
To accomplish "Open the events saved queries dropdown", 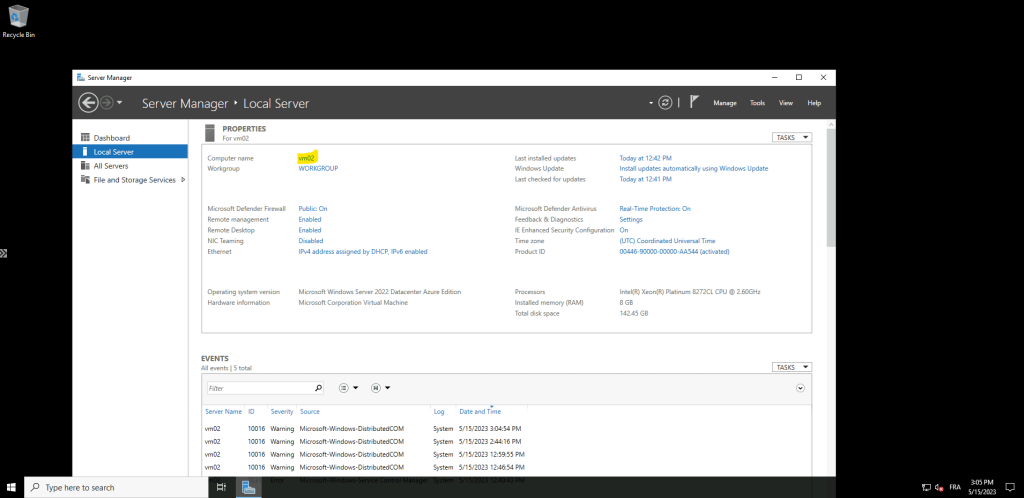I will [x=381, y=388].
